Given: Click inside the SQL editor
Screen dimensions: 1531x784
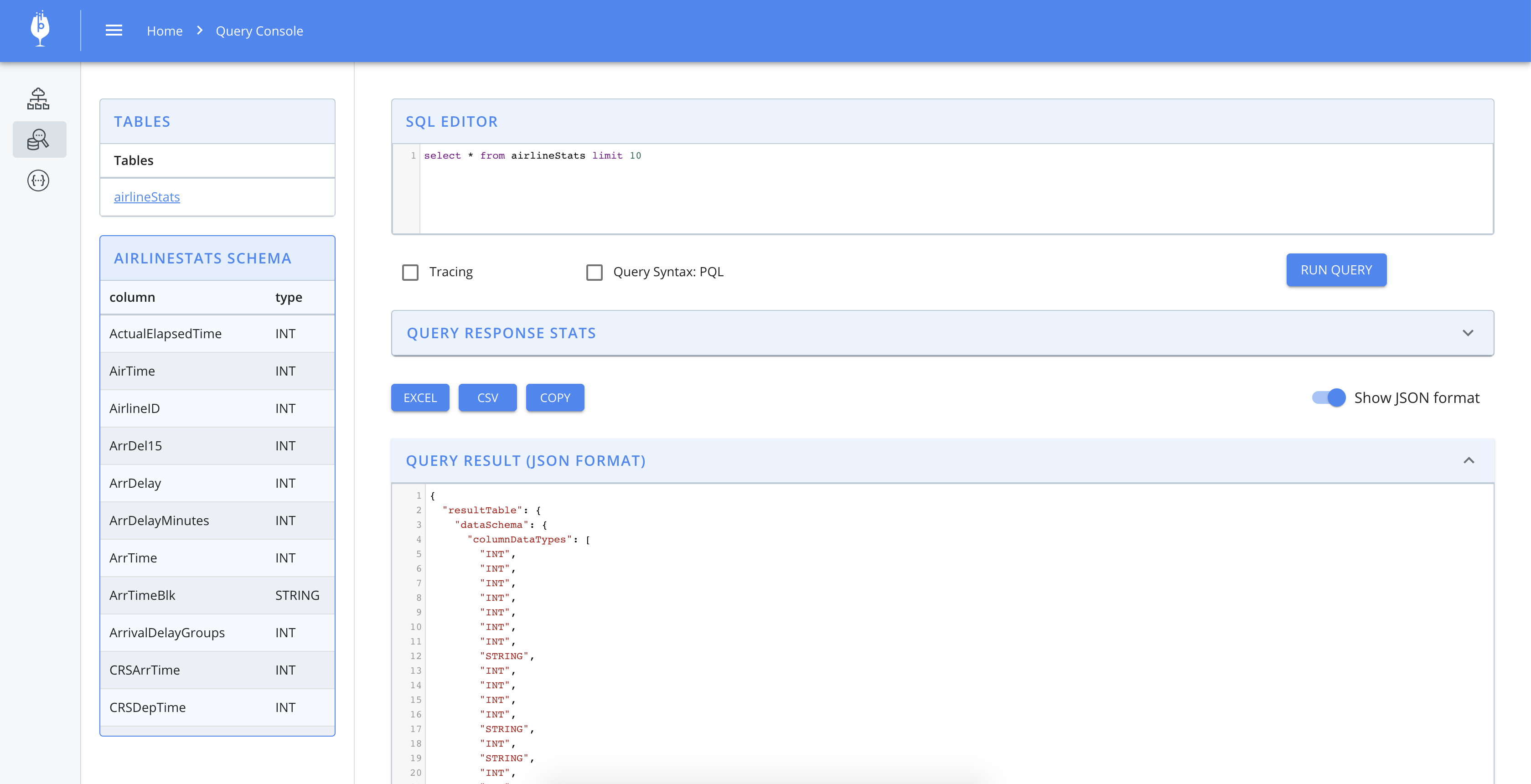Looking at the screenshot, I should pos(956,189).
